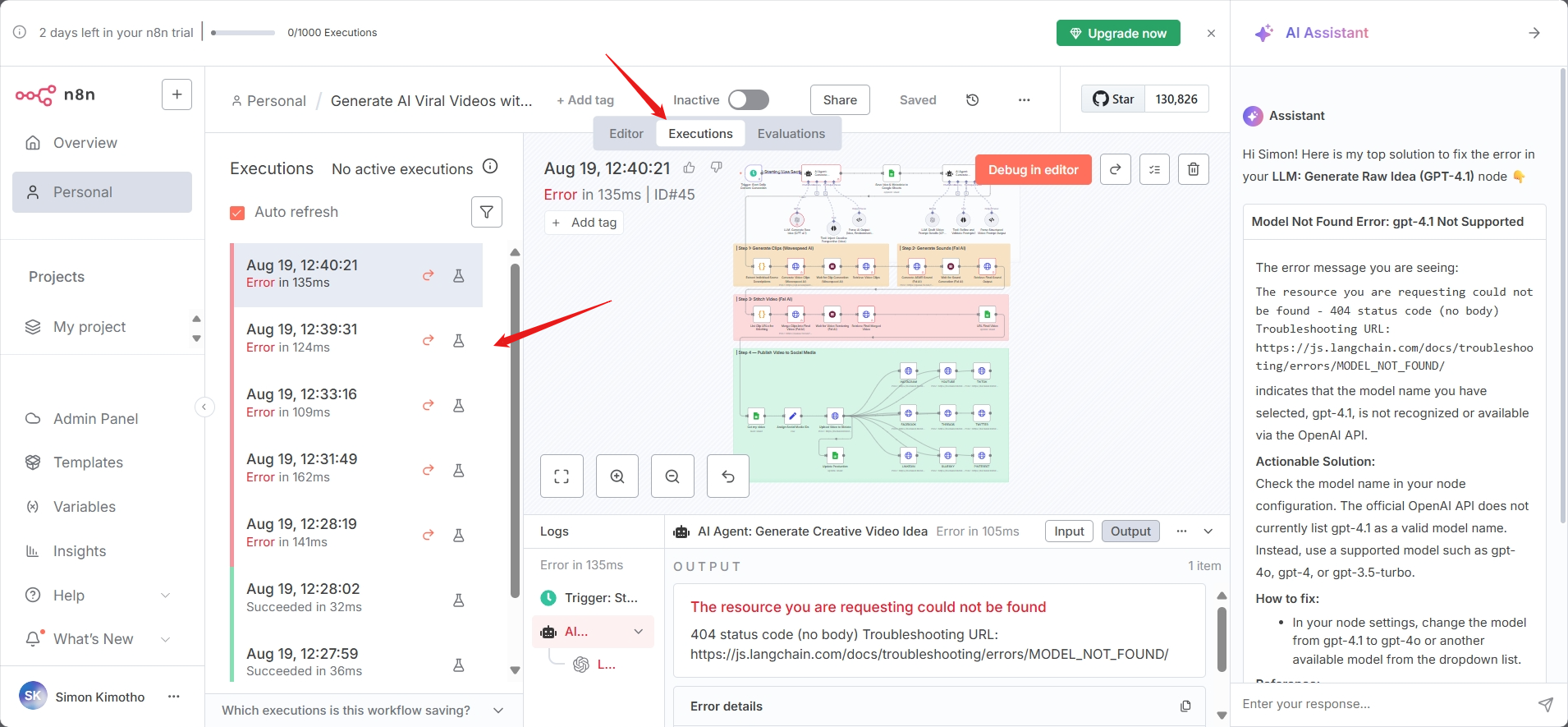
Task: Click the assistant response input field
Action: [x=1384, y=704]
